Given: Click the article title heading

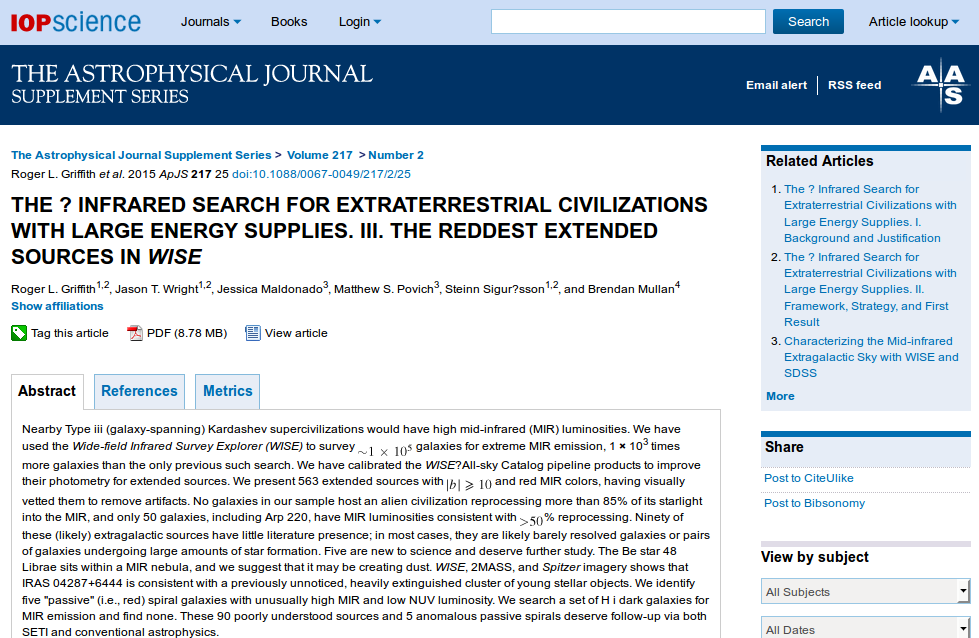Looking at the screenshot, I should pyautogui.click(x=359, y=231).
